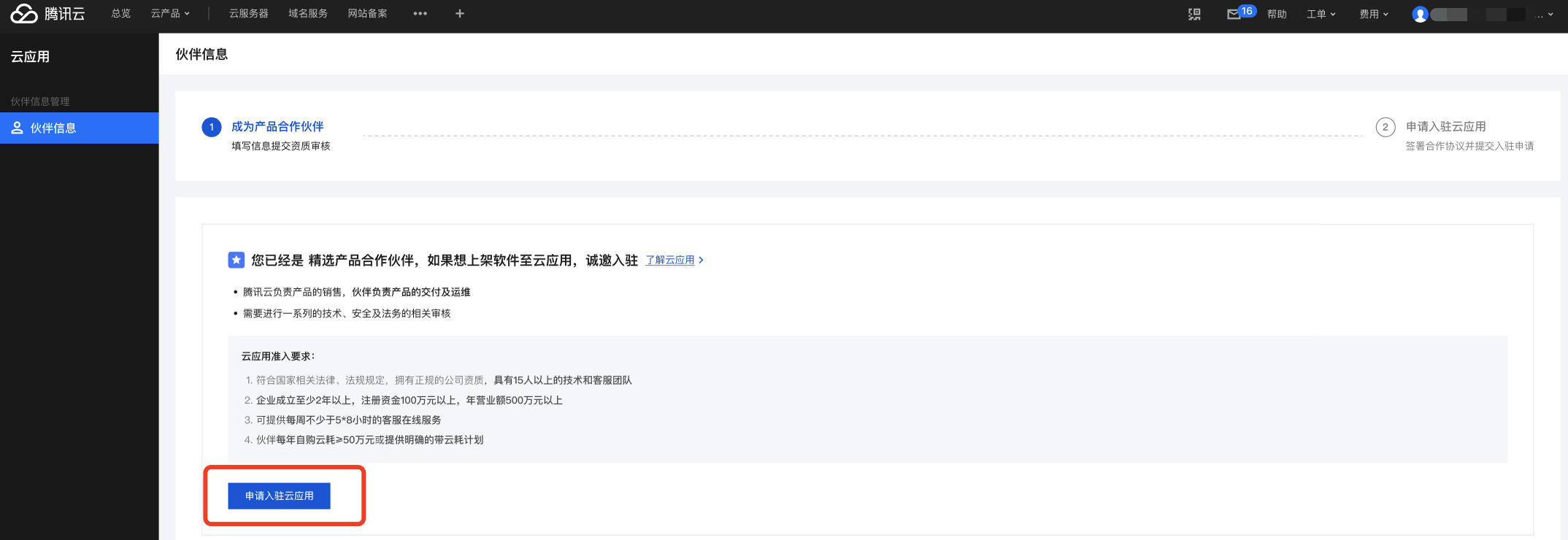Click requirement about 自购云耗≥50万元
1568x540 pixels.
click(x=370, y=440)
